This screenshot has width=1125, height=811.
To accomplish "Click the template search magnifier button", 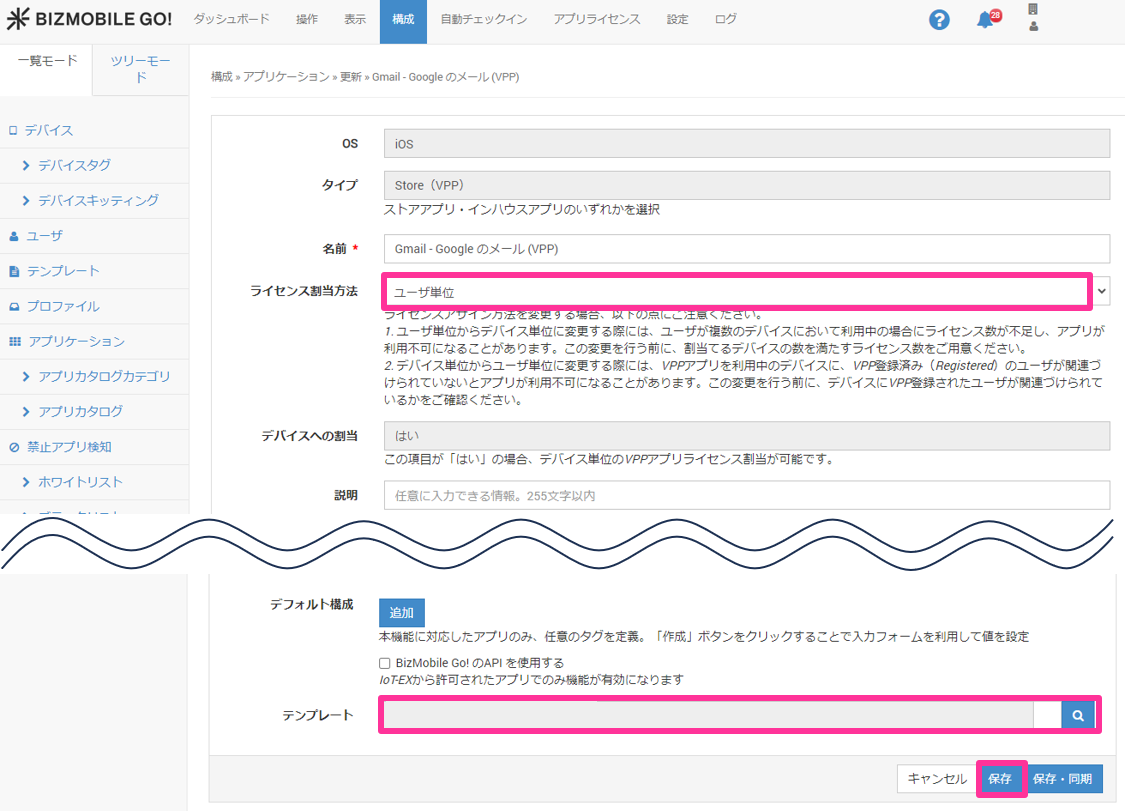I will (1078, 716).
